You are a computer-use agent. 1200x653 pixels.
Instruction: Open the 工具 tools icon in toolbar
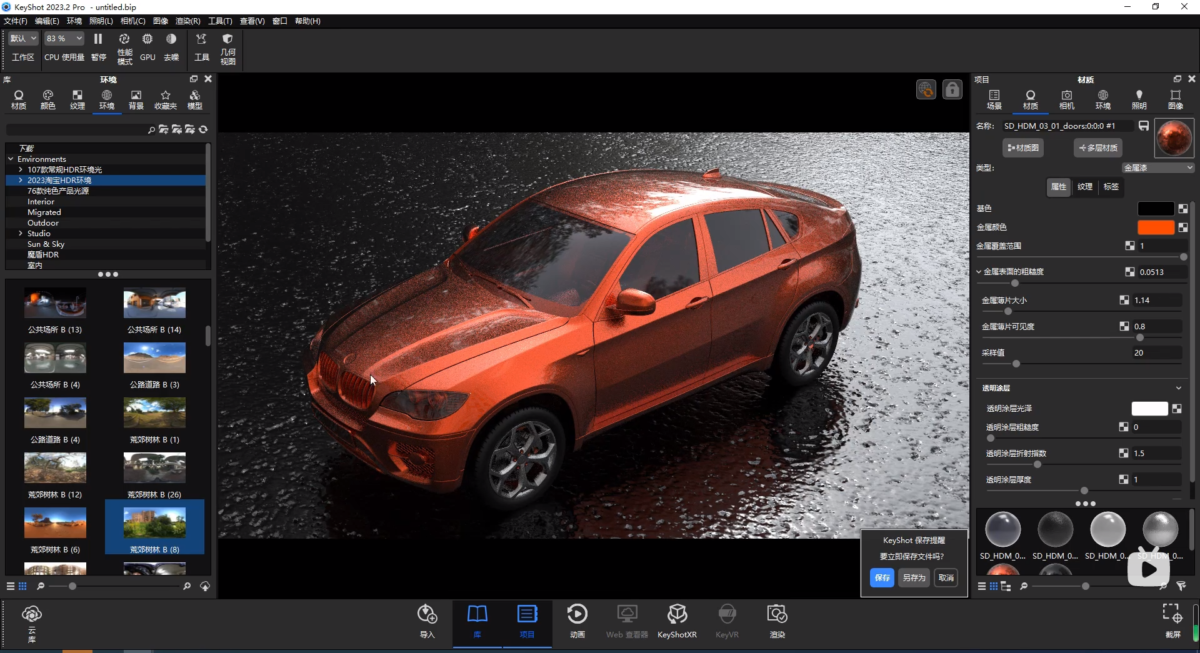201,46
